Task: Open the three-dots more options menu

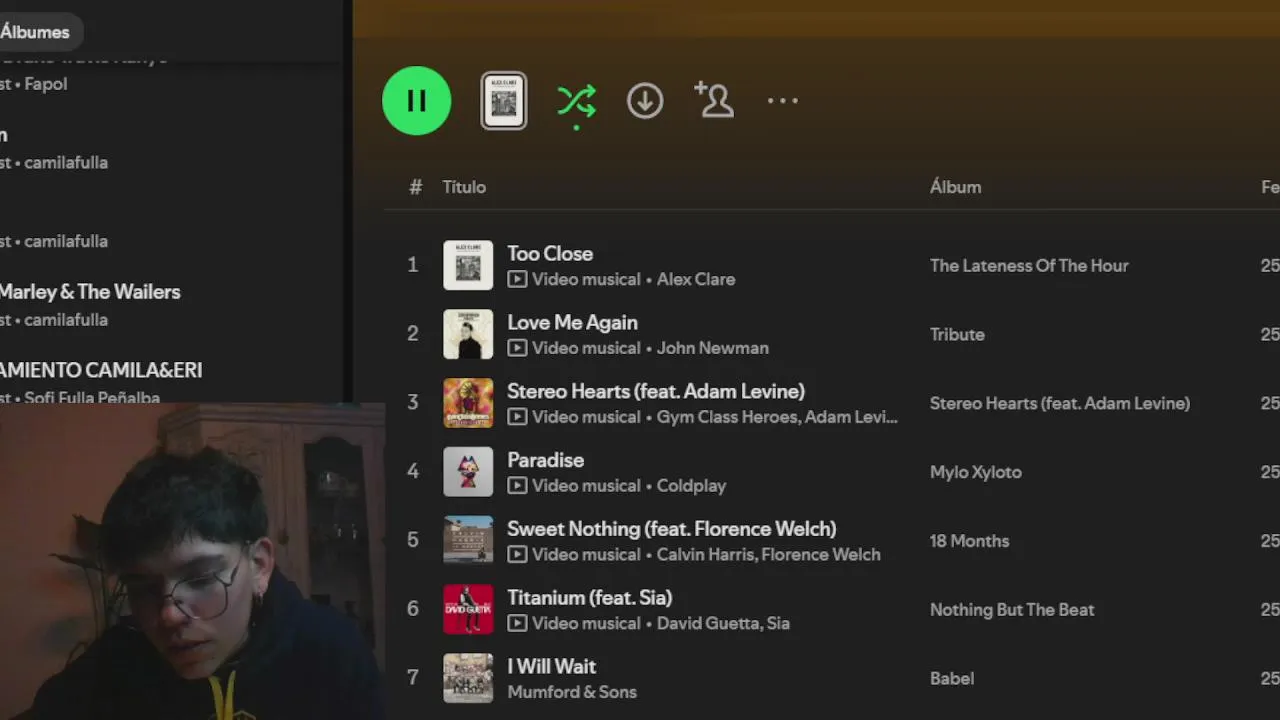Action: coord(782,101)
